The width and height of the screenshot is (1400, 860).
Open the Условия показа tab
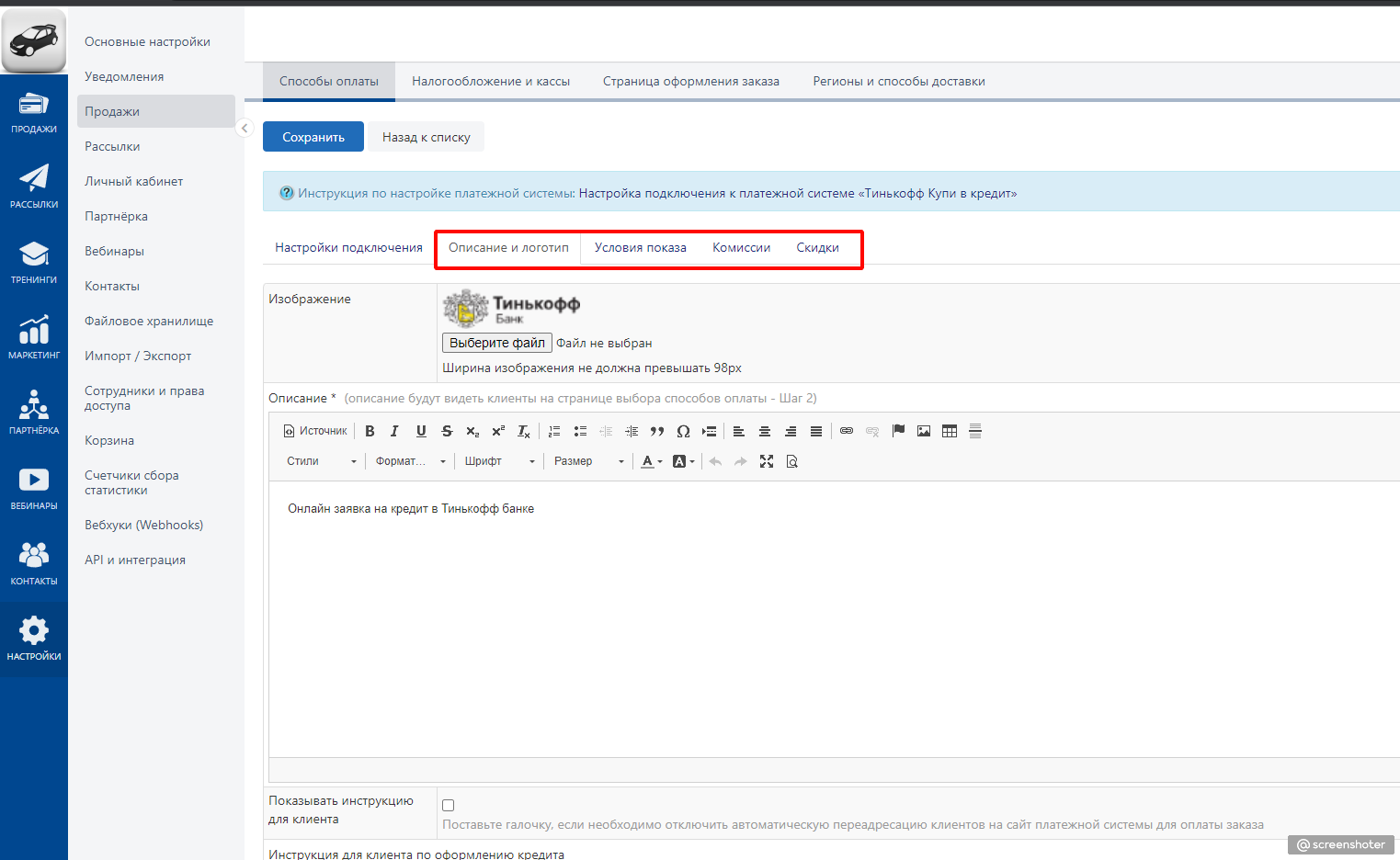click(x=640, y=248)
